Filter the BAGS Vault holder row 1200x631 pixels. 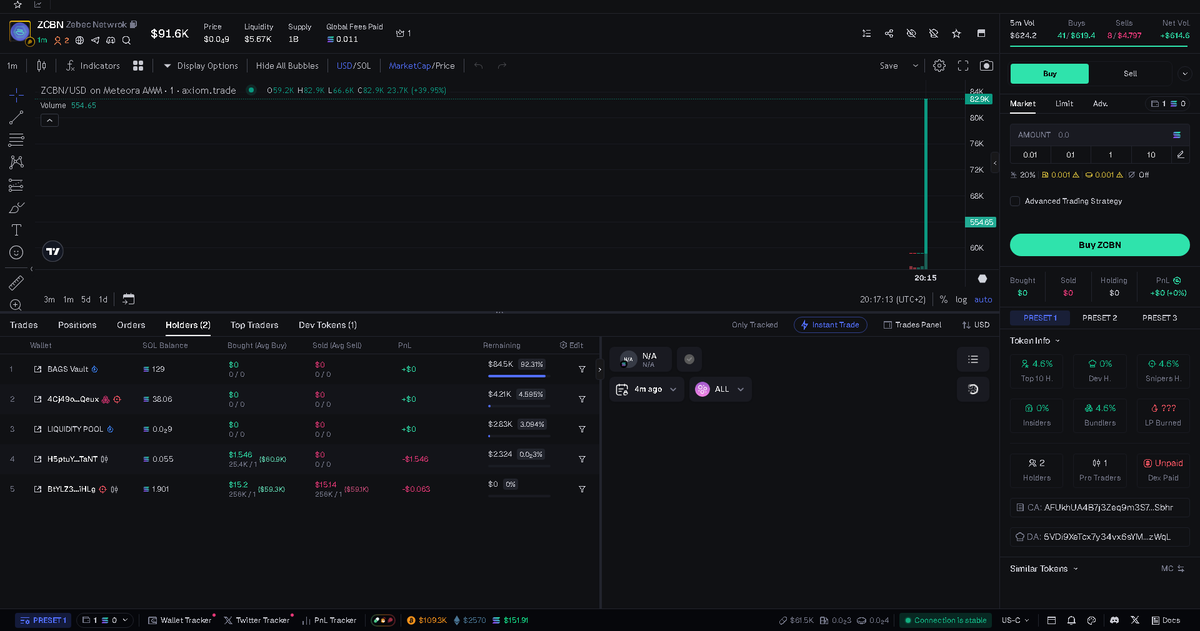tap(582, 369)
